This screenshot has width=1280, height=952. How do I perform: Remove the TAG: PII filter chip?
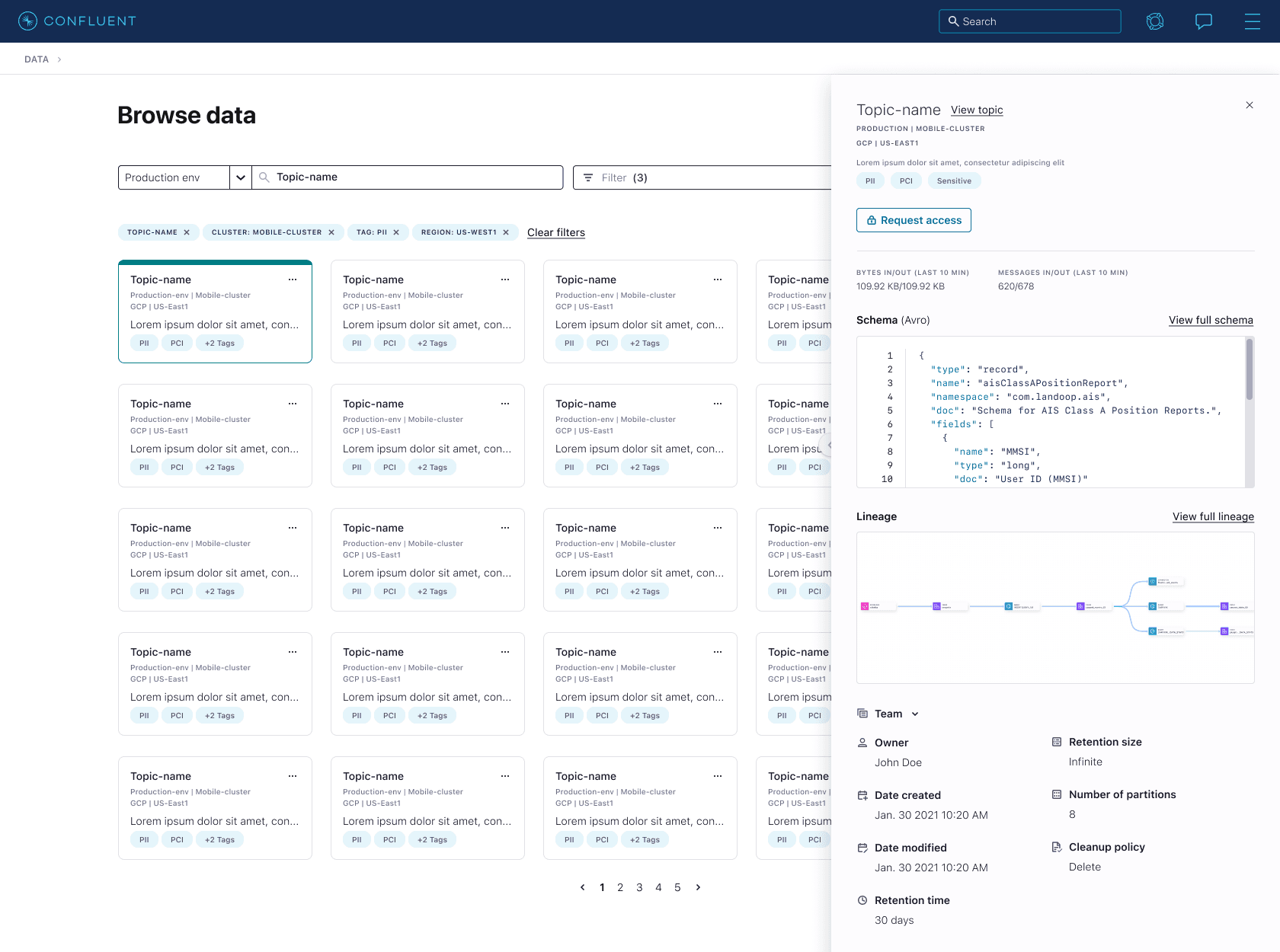coord(396,232)
